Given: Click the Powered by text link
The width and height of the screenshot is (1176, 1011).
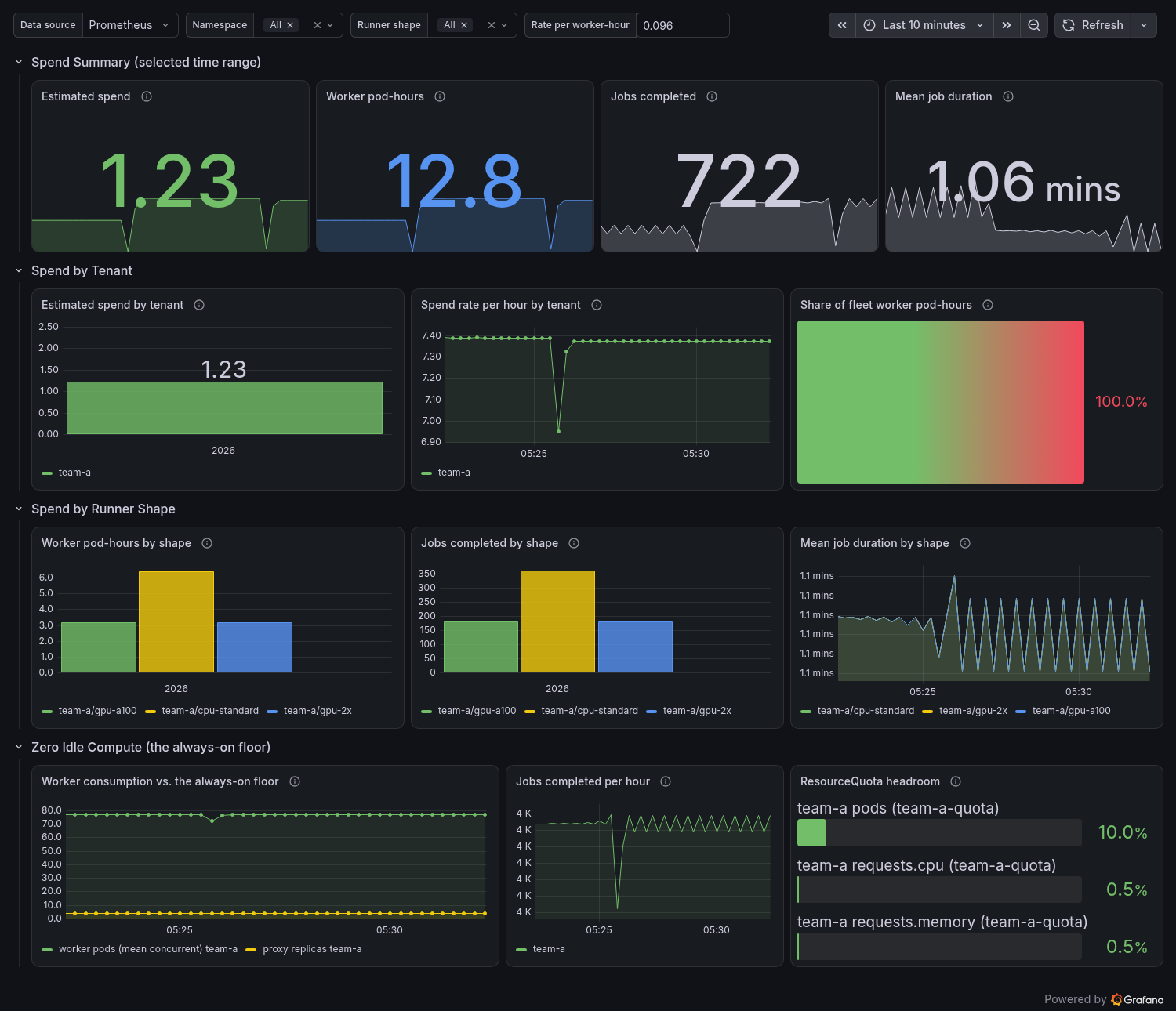Looking at the screenshot, I should (x=1075, y=999).
